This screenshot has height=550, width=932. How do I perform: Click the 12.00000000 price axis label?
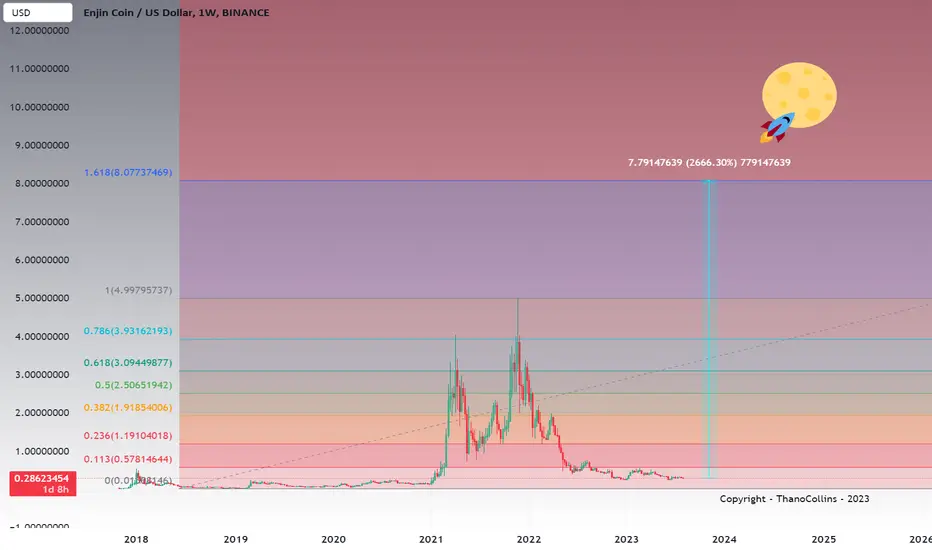(x=39, y=30)
